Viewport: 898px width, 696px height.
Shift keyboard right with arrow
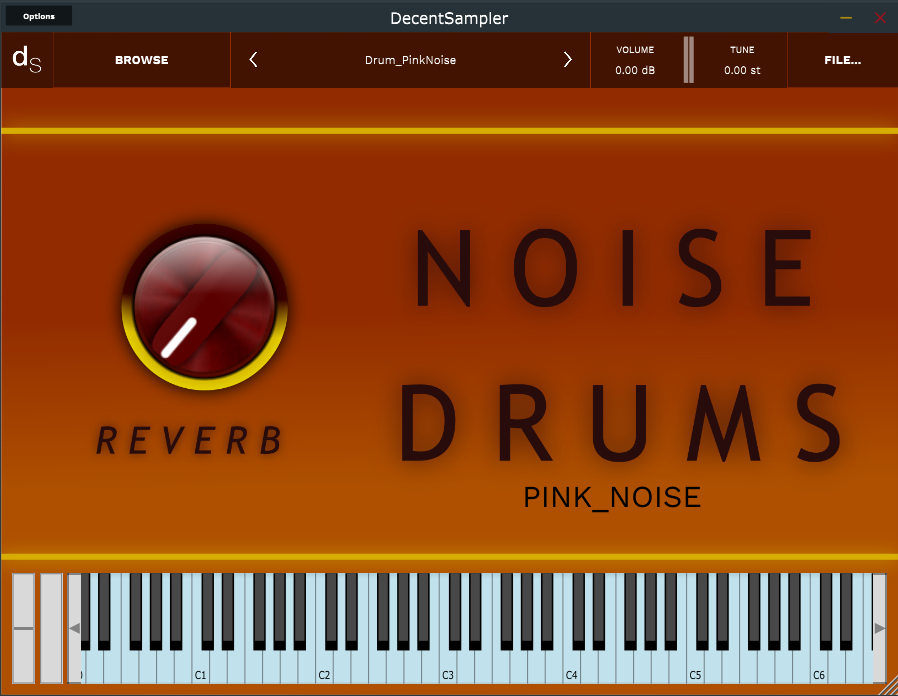tap(879, 628)
